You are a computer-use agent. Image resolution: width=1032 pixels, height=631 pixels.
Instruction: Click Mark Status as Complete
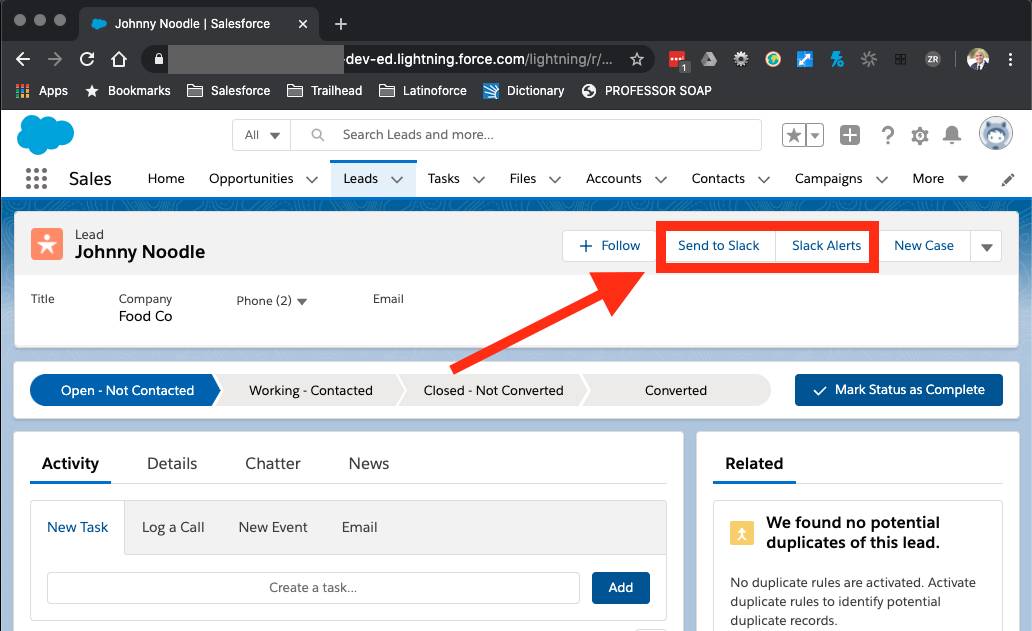coord(899,390)
